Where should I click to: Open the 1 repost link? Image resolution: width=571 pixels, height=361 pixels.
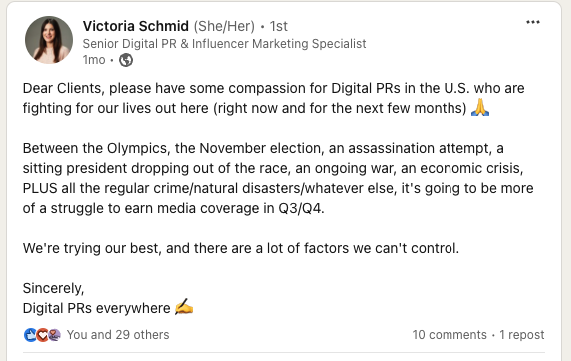(521, 335)
